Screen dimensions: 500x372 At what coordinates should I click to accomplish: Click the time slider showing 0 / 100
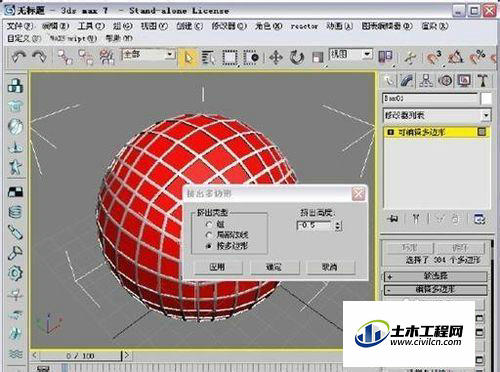(x=80, y=356)
